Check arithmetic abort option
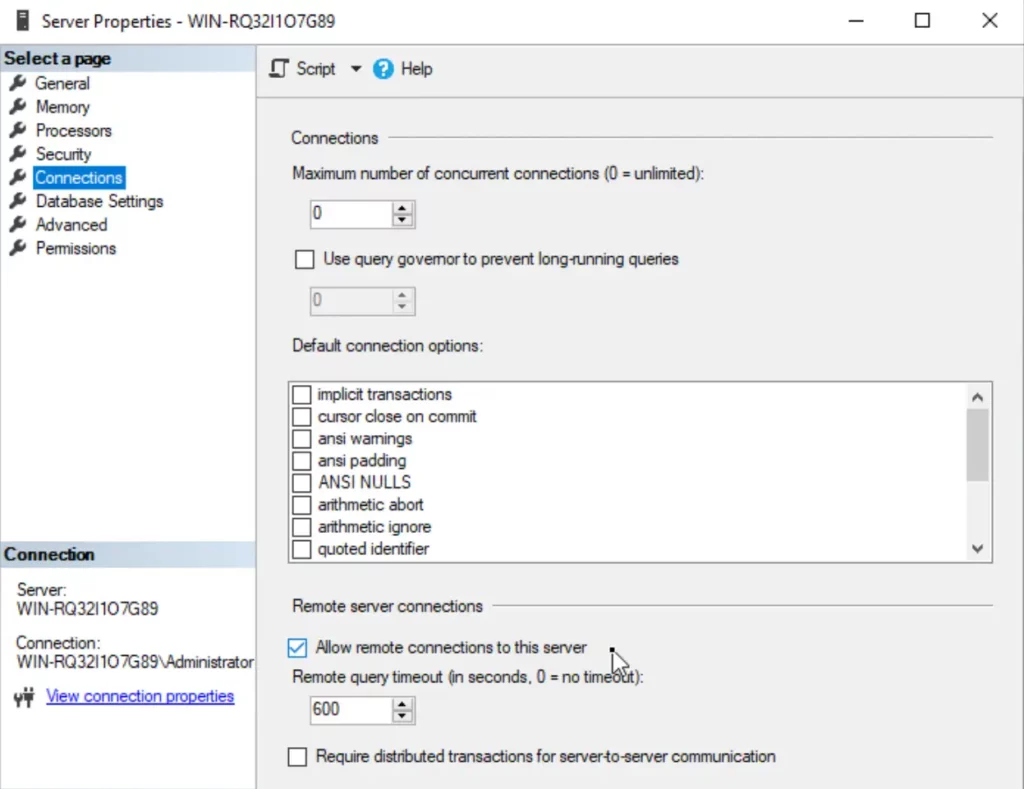The image size is (1024, 789). point(301,505)
